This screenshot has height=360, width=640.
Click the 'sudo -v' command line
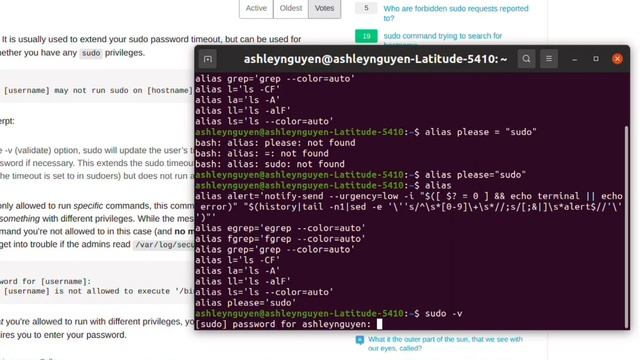coord(329,313)
